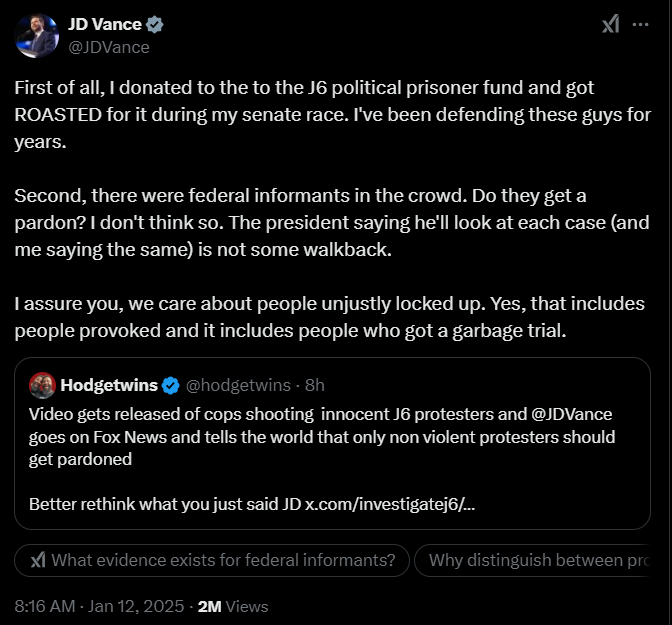Open Grok from the tweet header icon
Image resolution: width=672 pixels, height=625 pixels.
pos(610,25)
